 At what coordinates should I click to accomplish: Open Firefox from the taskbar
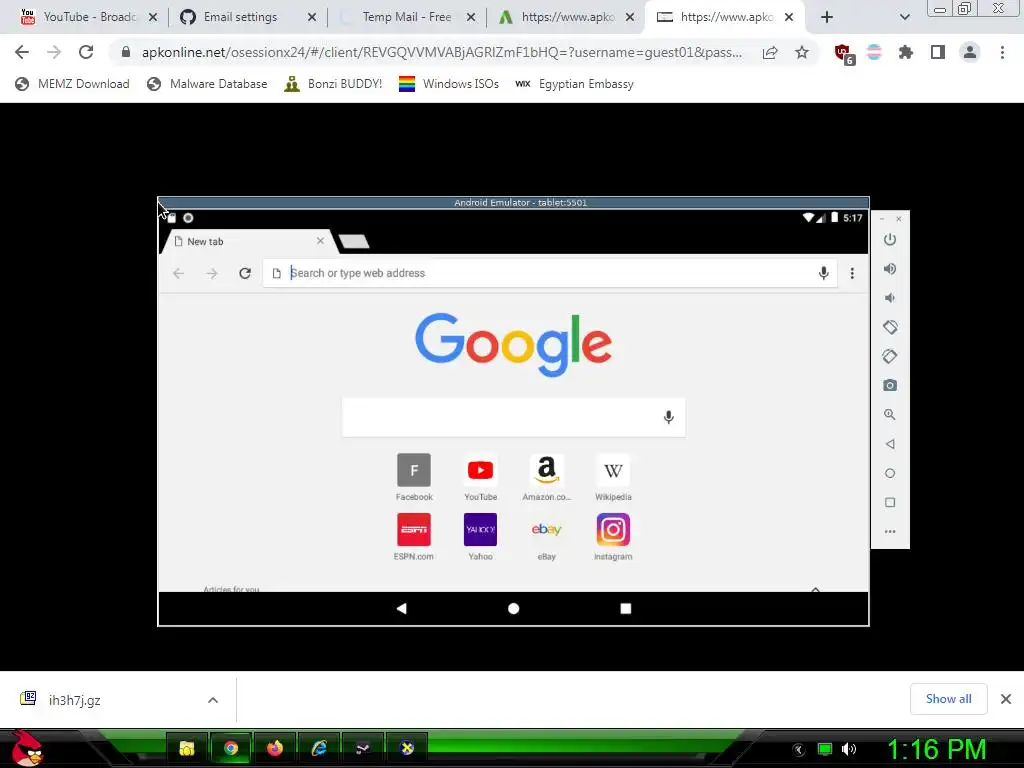tap(275, 748)
